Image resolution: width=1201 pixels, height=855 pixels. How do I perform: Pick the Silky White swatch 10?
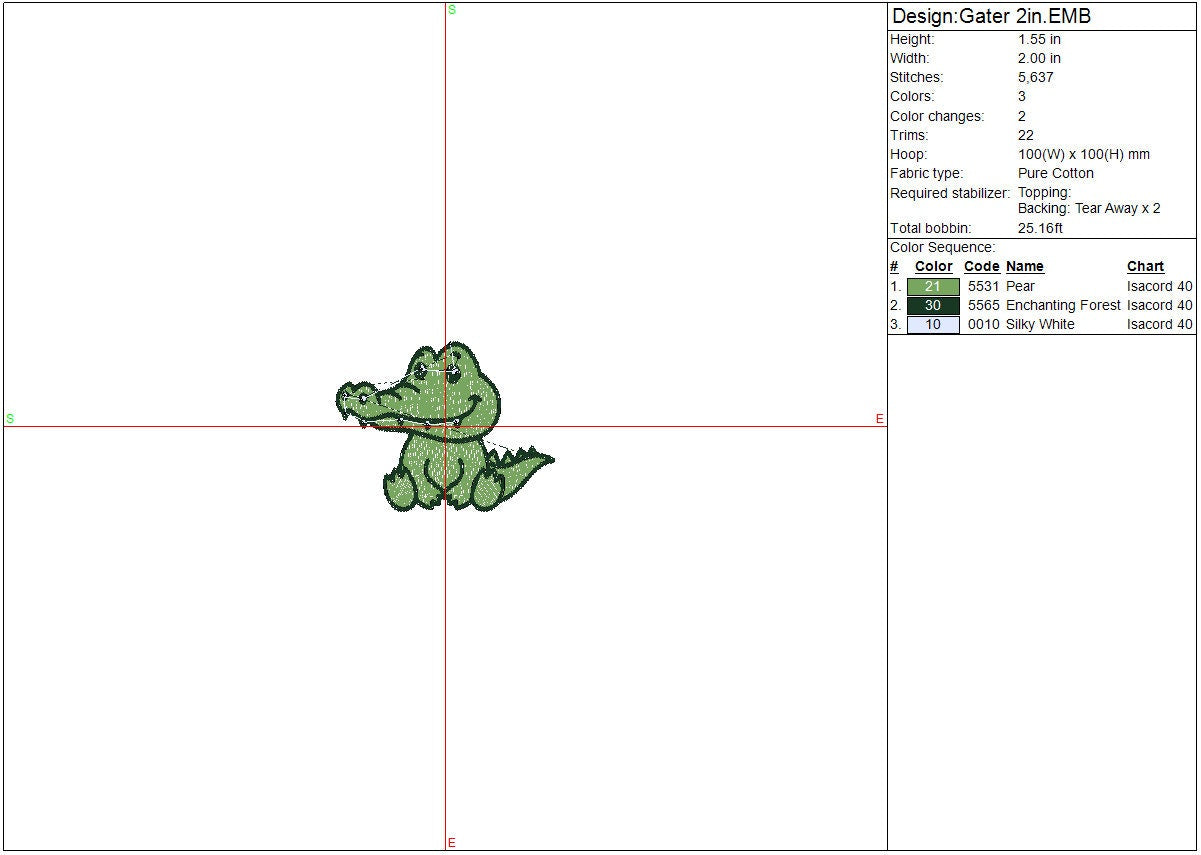933,325
